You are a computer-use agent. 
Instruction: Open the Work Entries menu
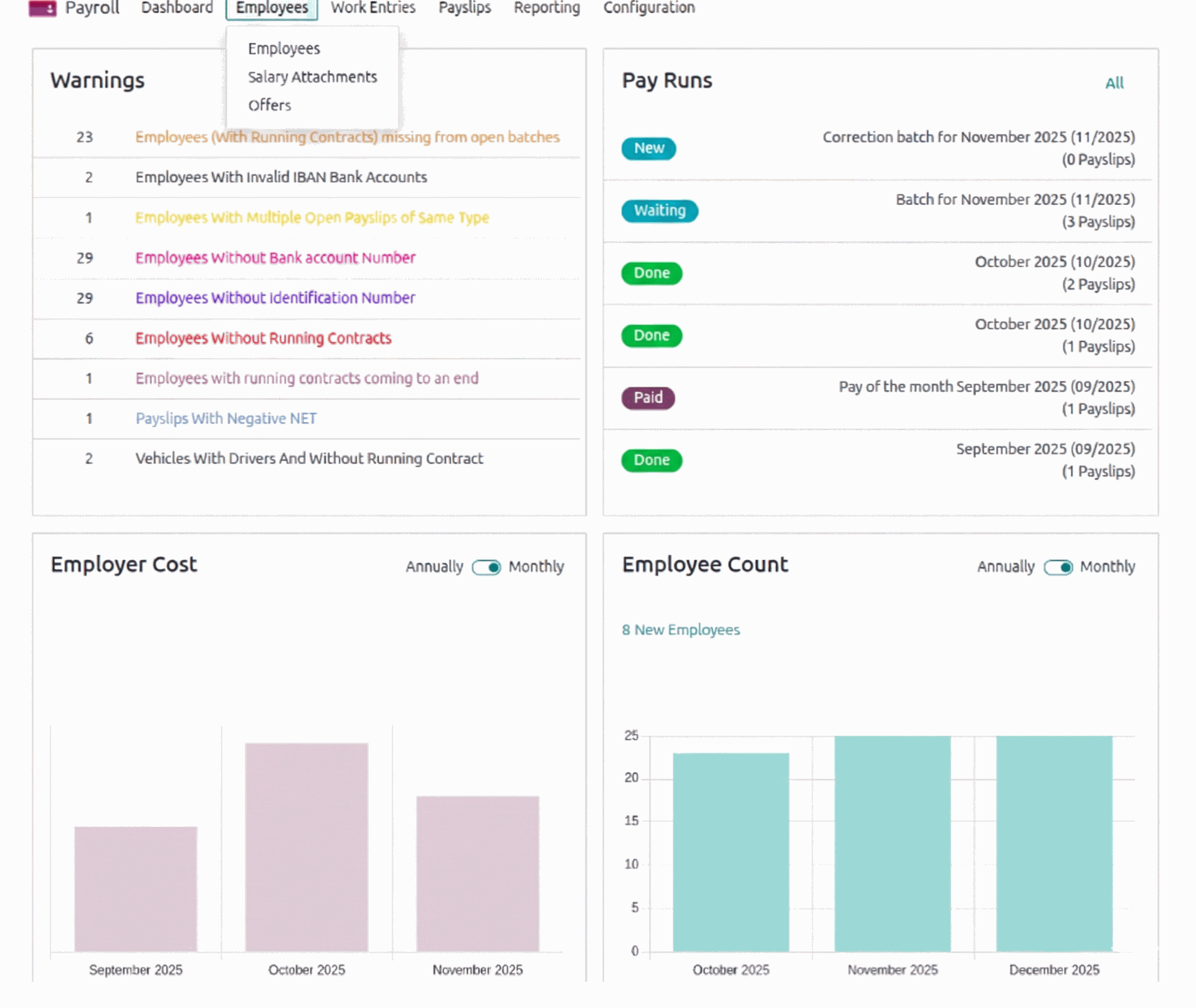click(373, 8)
